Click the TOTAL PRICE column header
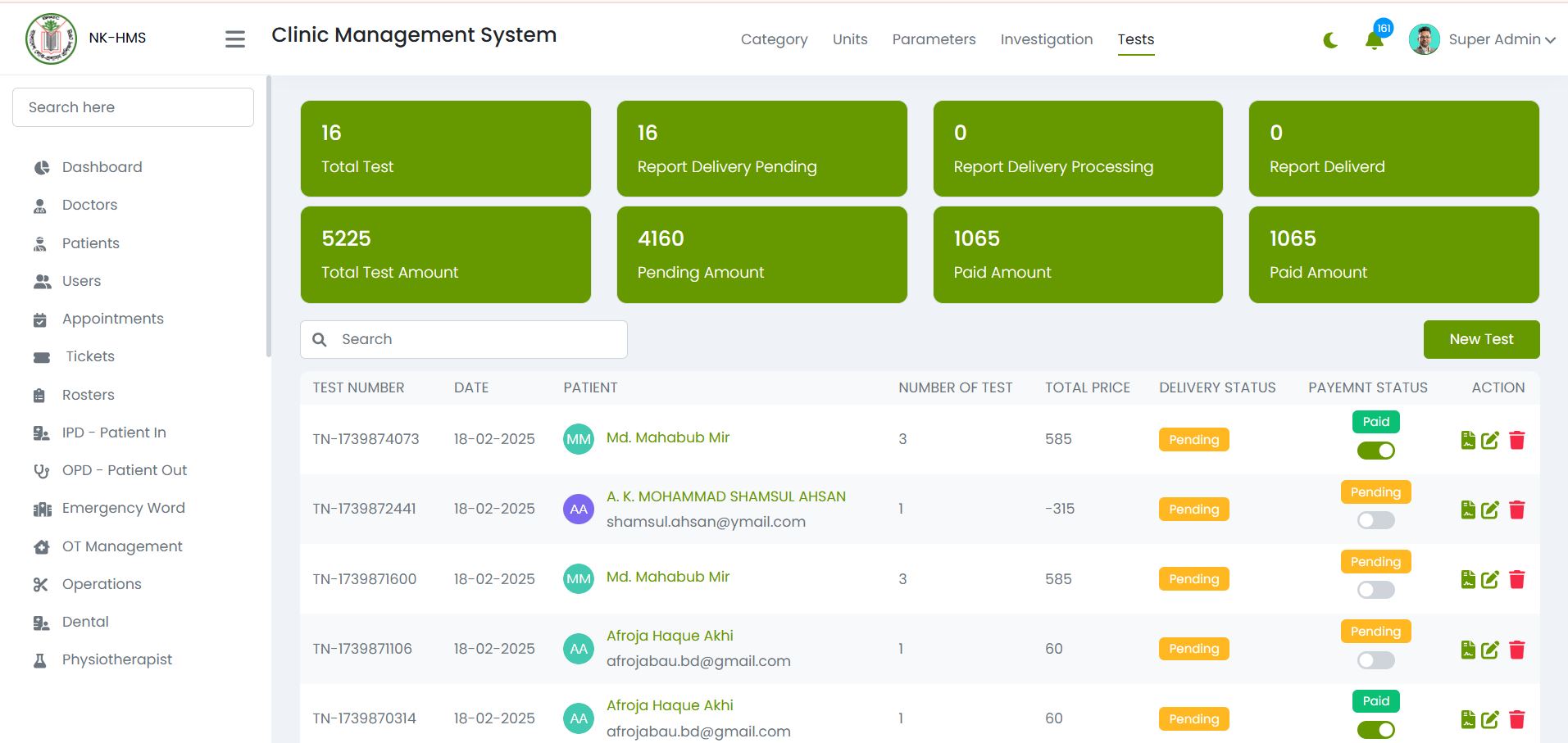The image size is (1568, 743). tap(1088, 387)
